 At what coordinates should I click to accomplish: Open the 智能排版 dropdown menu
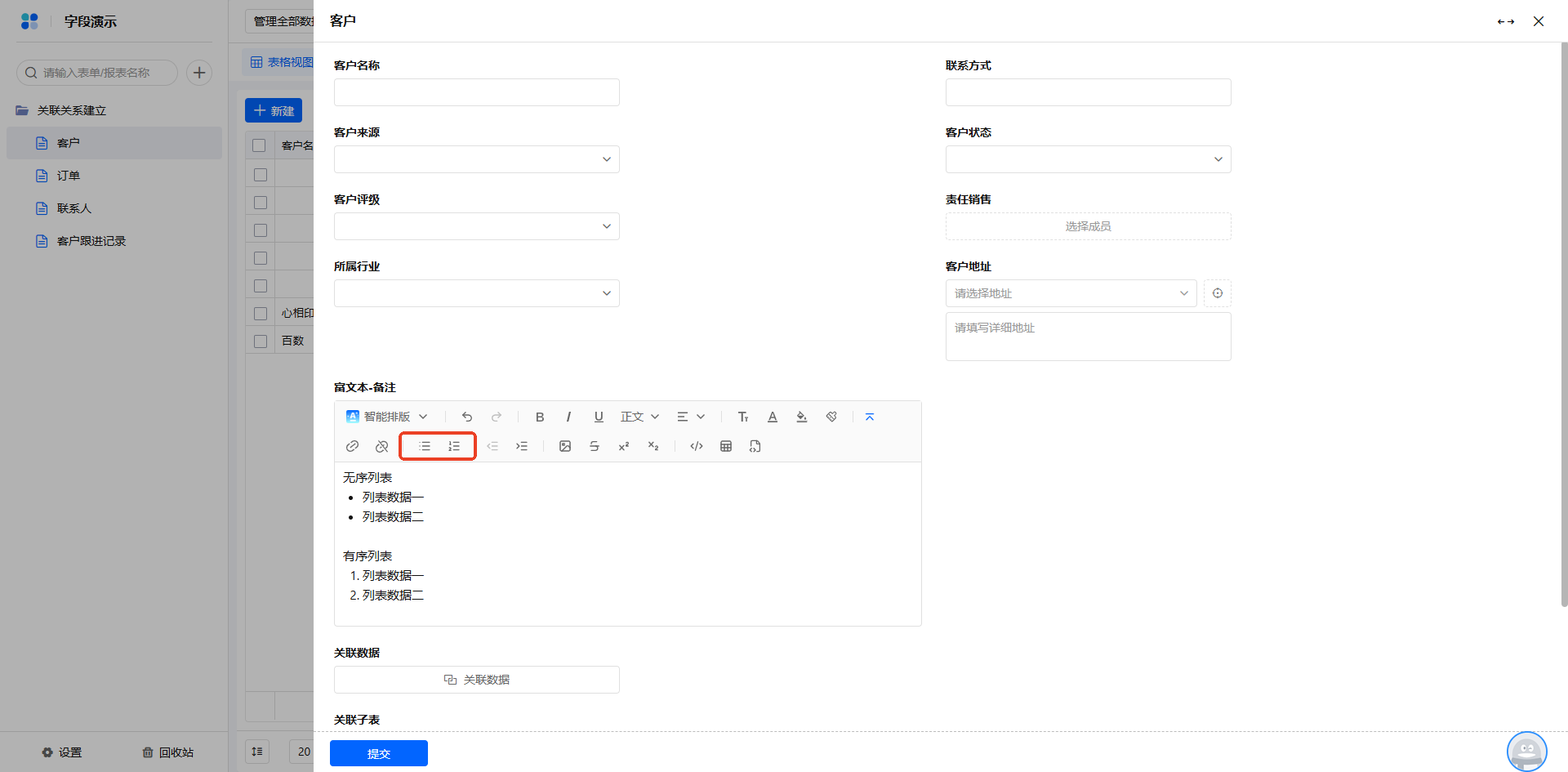coord(387,417)
